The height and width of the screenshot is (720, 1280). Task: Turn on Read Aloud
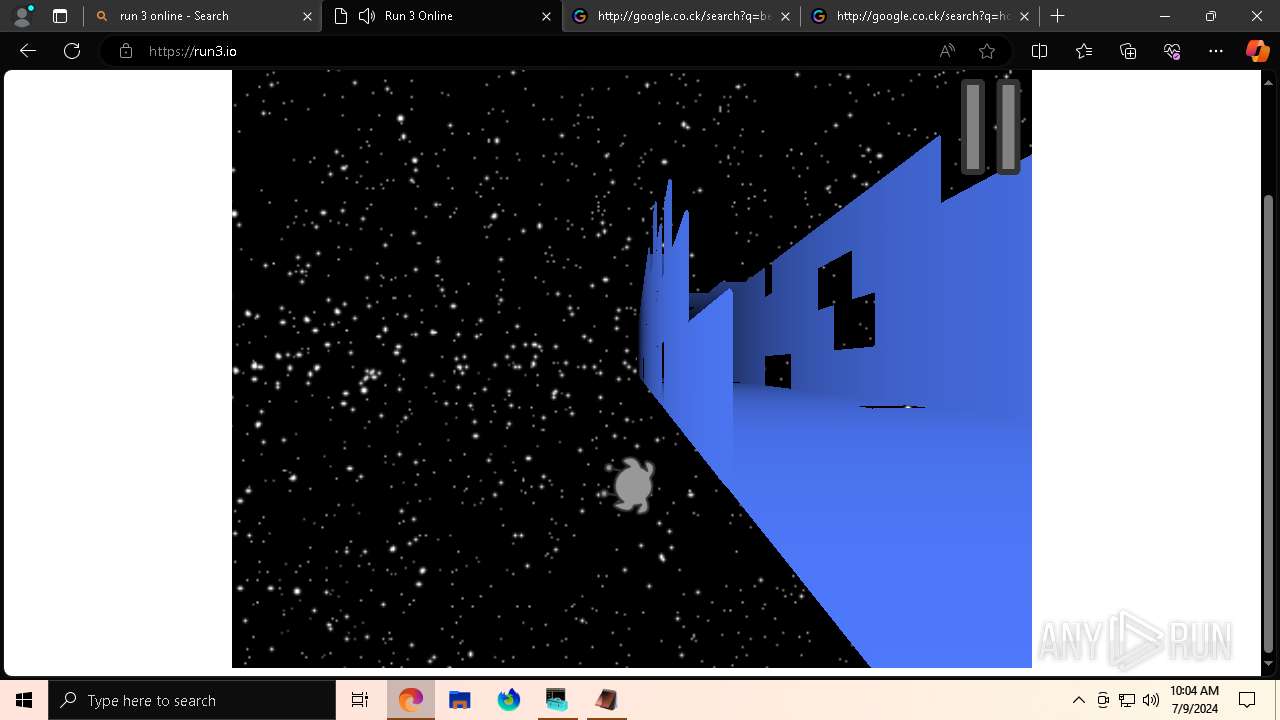pyautogui.click(x=947, y=51)
